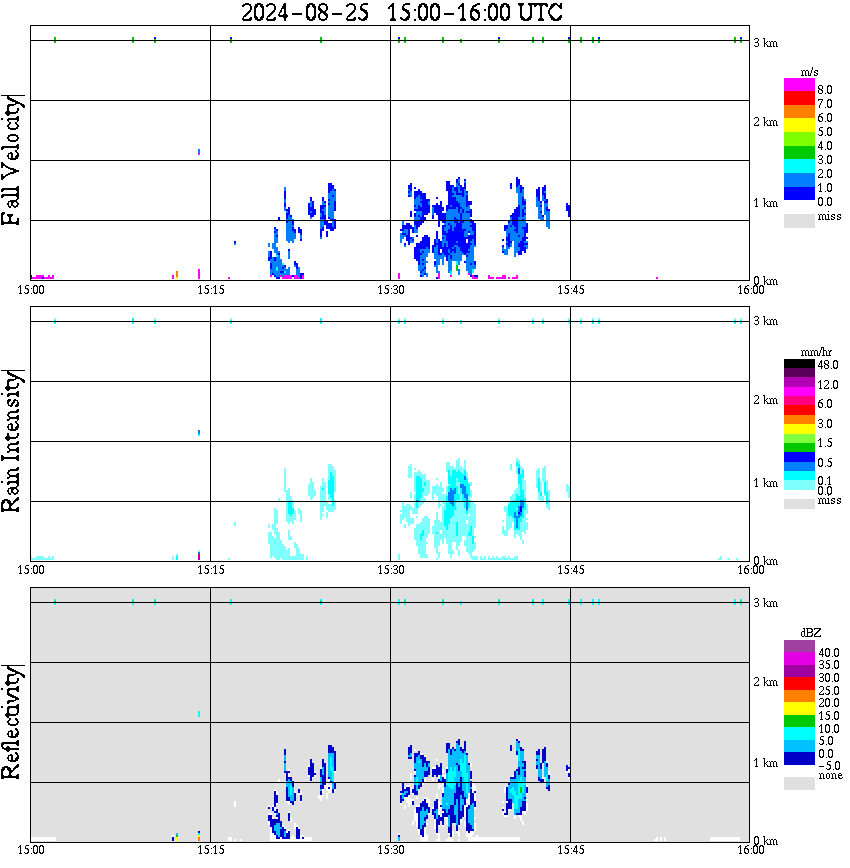Select gray miss swatch in mm/hr legend
The height and width of the screenshot is (868, 850).
[799, 504]
